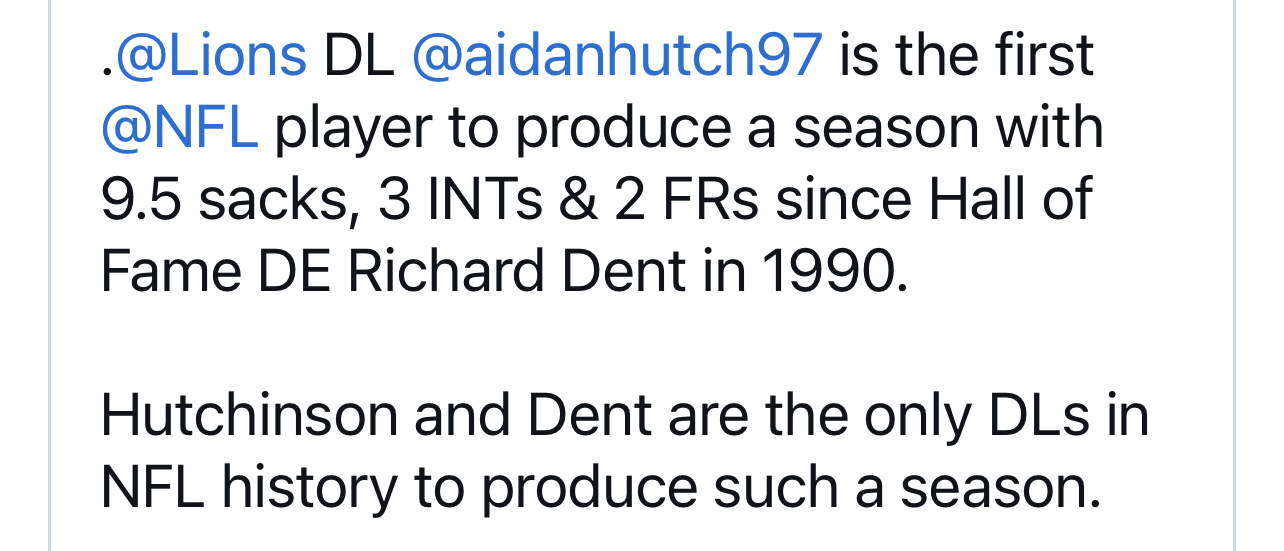Click the year '1990' in the tweet

click(833, 271)
